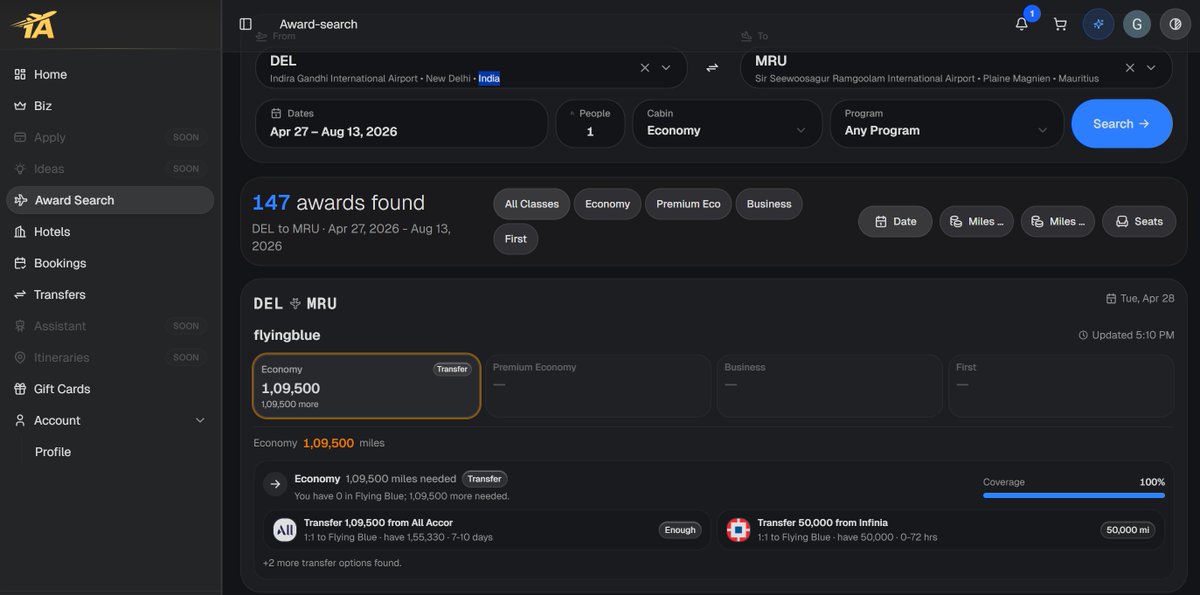Toggle the sidebar collapse icon

point(246,24)
